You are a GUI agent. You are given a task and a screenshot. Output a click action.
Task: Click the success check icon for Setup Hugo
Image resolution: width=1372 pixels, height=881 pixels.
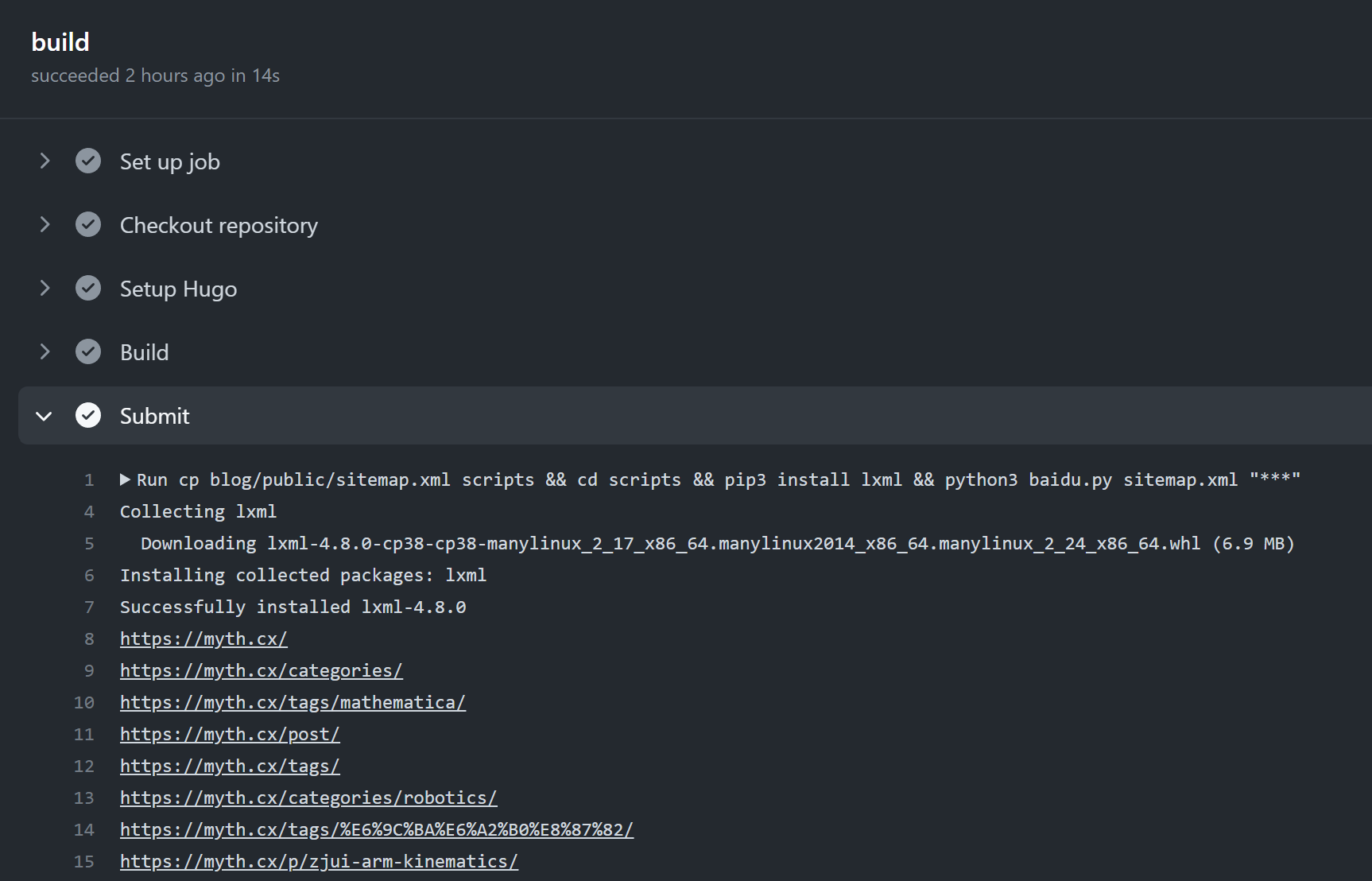(x=88, y=289)
